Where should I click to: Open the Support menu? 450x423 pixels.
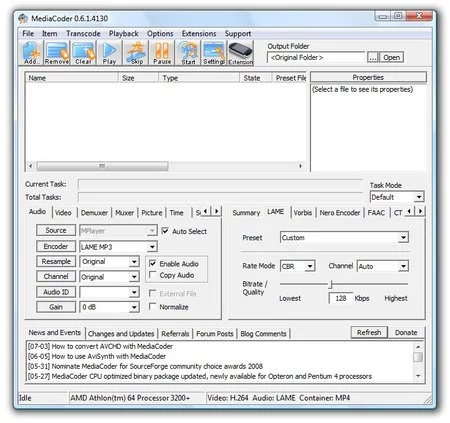(238, 34)
